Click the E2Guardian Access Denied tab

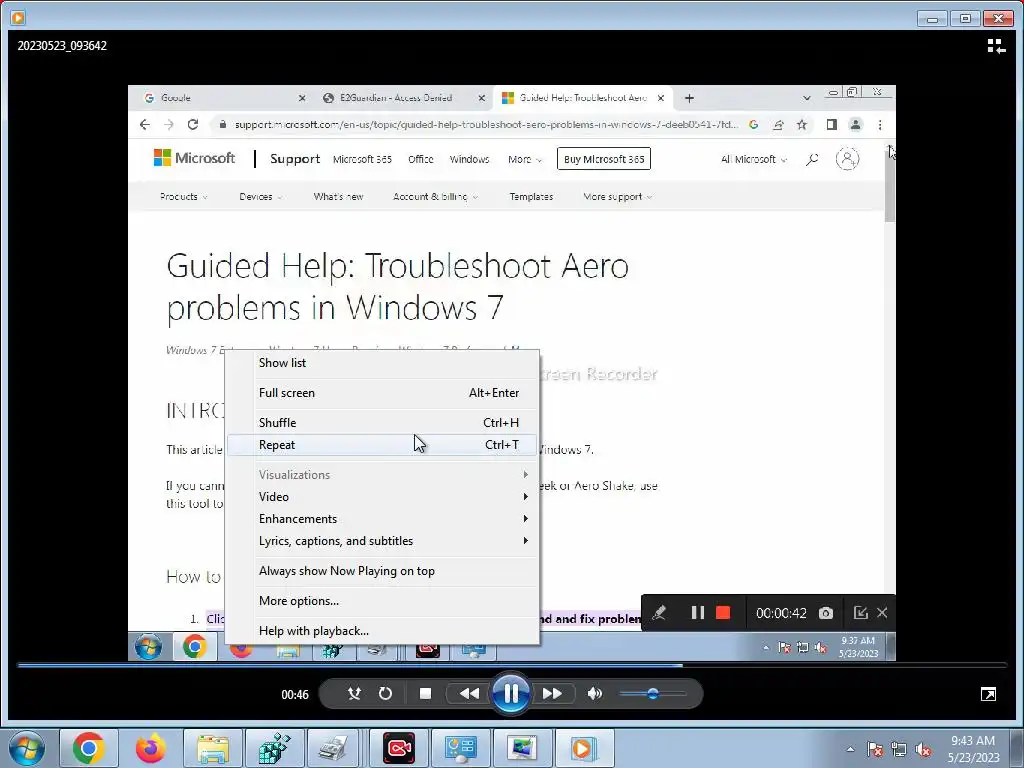coord(402,98)
